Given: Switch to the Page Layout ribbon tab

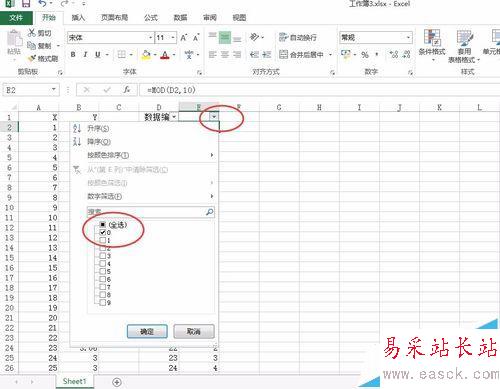Looking at the screenshot, I should point(114,17).
